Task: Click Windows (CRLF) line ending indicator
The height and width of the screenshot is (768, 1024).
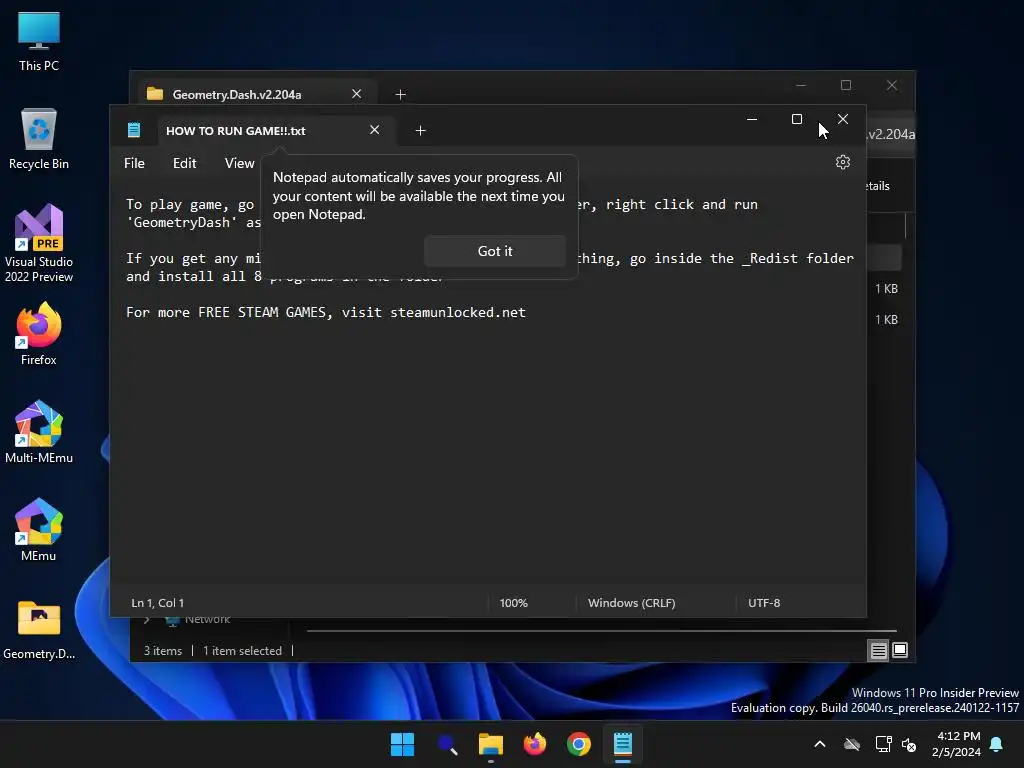Action: (632, 603)
